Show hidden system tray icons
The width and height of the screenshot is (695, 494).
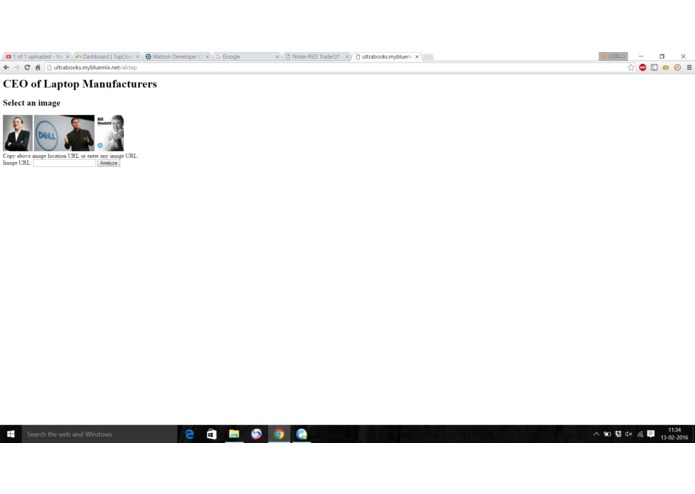click(596, 434)
